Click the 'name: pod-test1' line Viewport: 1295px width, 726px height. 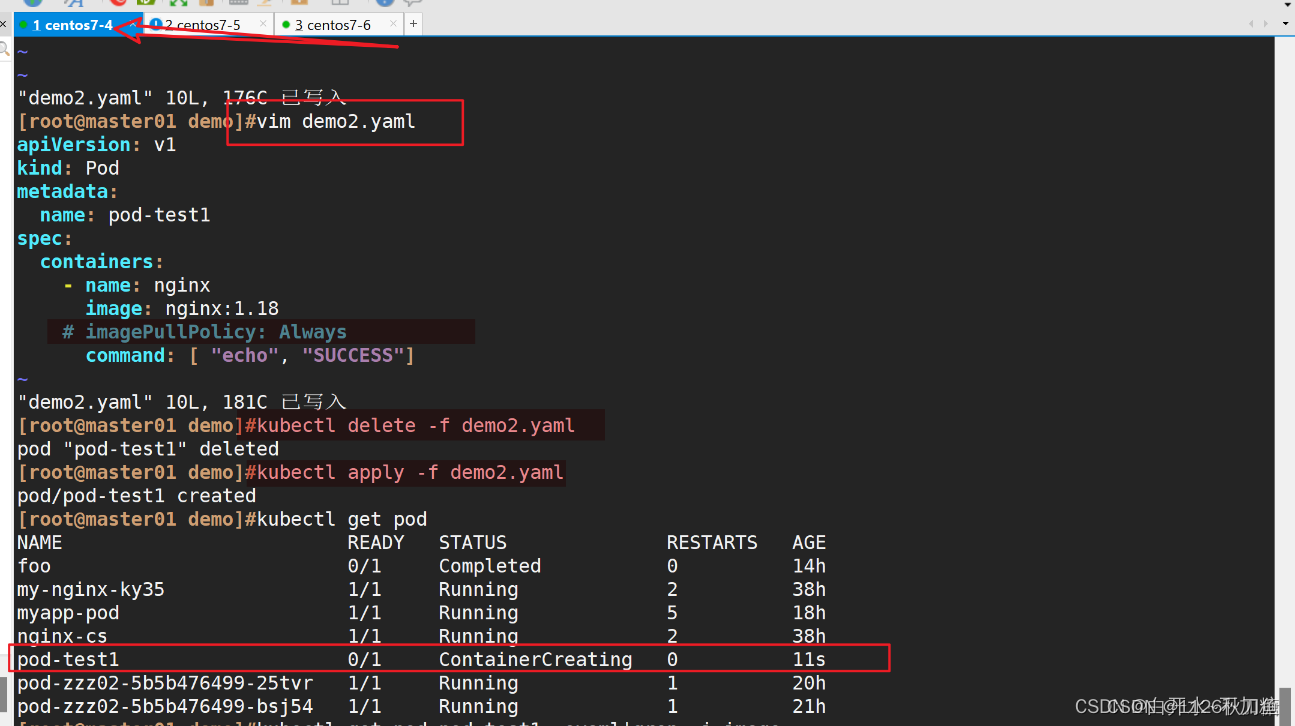click(x=125, y=215)
